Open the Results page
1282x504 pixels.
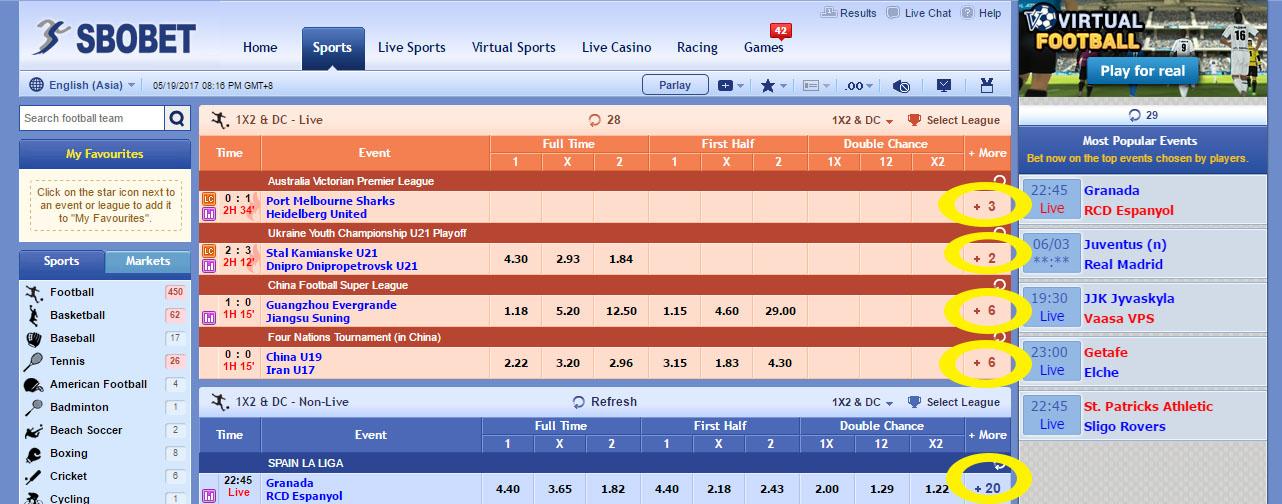tap(848, 13)
